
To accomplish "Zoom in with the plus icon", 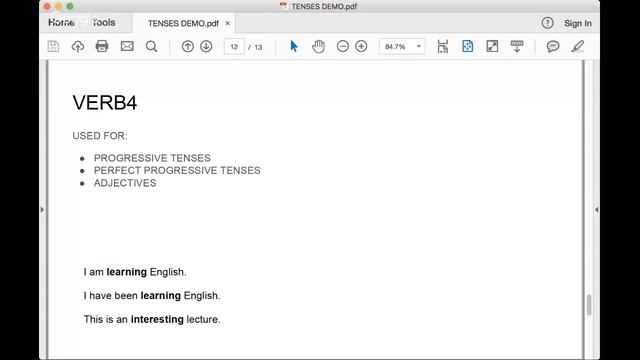I will click(x=361, y=47).
